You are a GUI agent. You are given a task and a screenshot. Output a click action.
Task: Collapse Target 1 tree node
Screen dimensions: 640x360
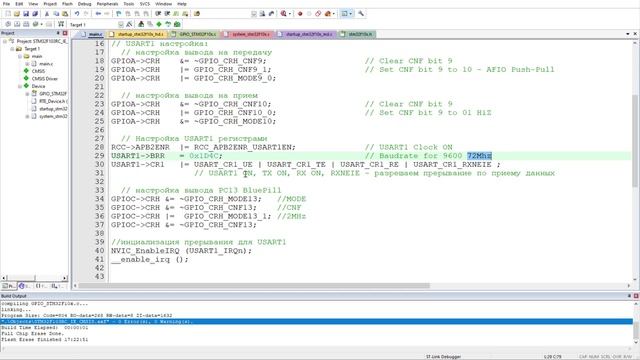pyautogui.click(x=12, y=49)
